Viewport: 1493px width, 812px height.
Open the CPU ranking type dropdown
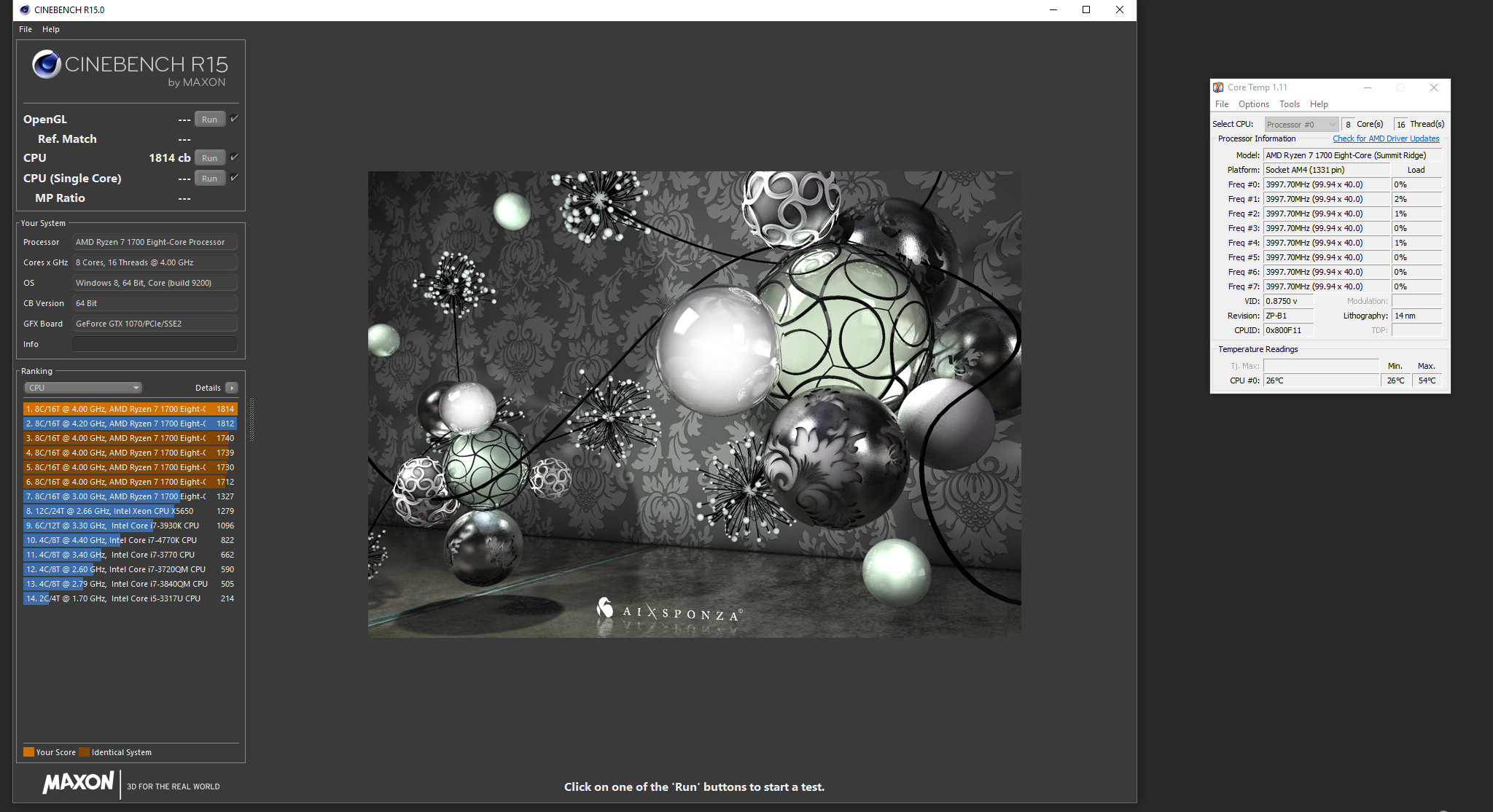coord(83,388)
